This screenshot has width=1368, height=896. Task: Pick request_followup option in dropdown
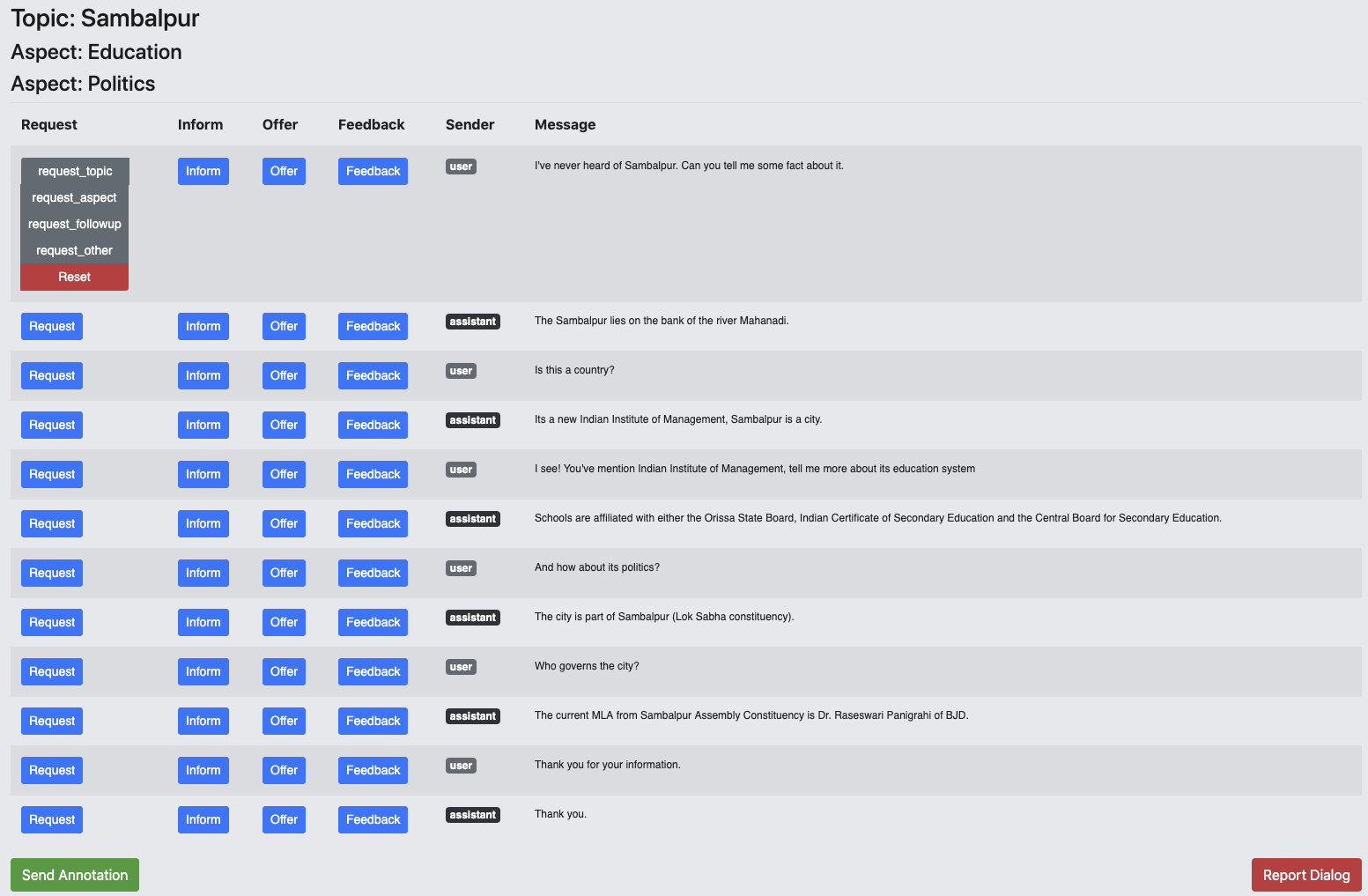tap(75, 224)
